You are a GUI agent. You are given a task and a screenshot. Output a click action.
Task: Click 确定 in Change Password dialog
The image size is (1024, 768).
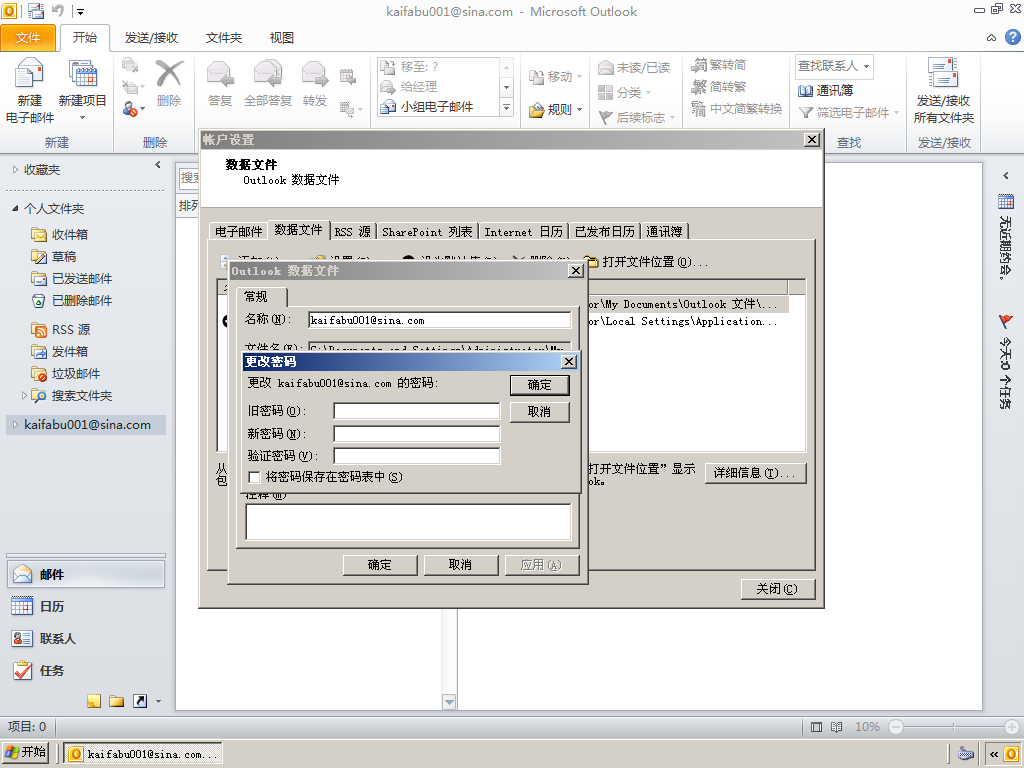pyautogui.click(x=539, y=385)
